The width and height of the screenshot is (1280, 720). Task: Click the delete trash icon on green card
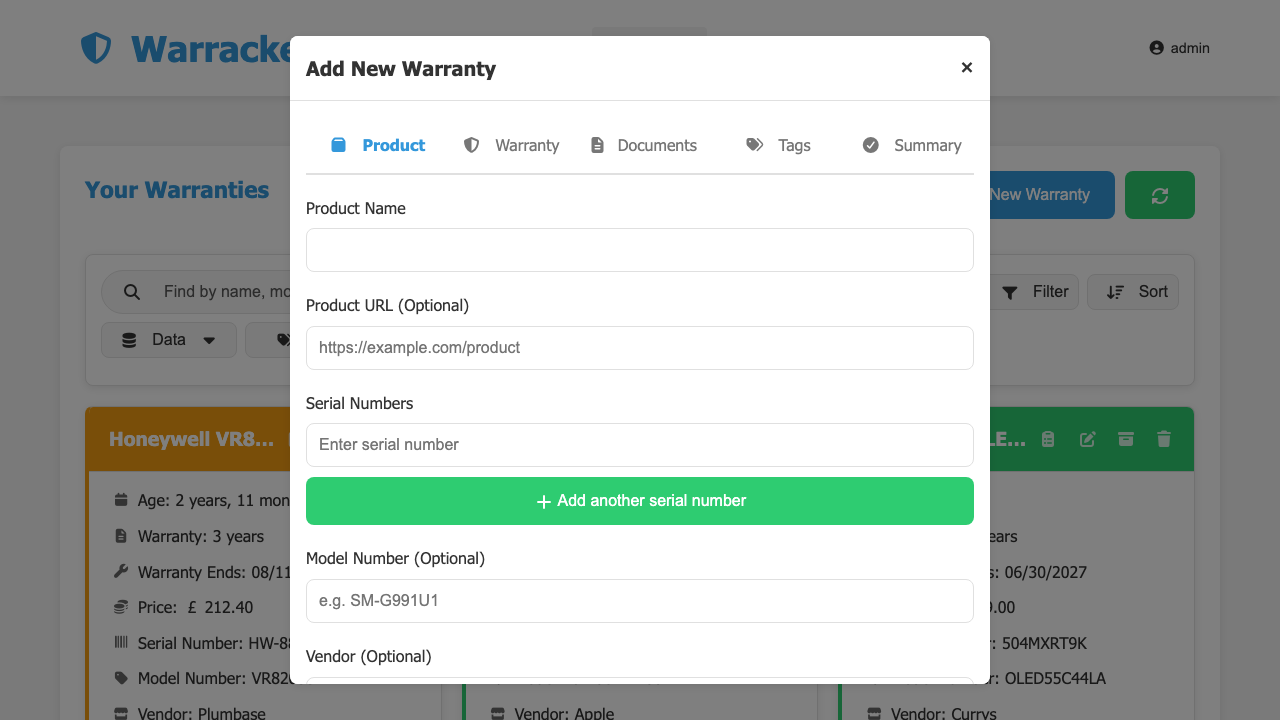1164,439
